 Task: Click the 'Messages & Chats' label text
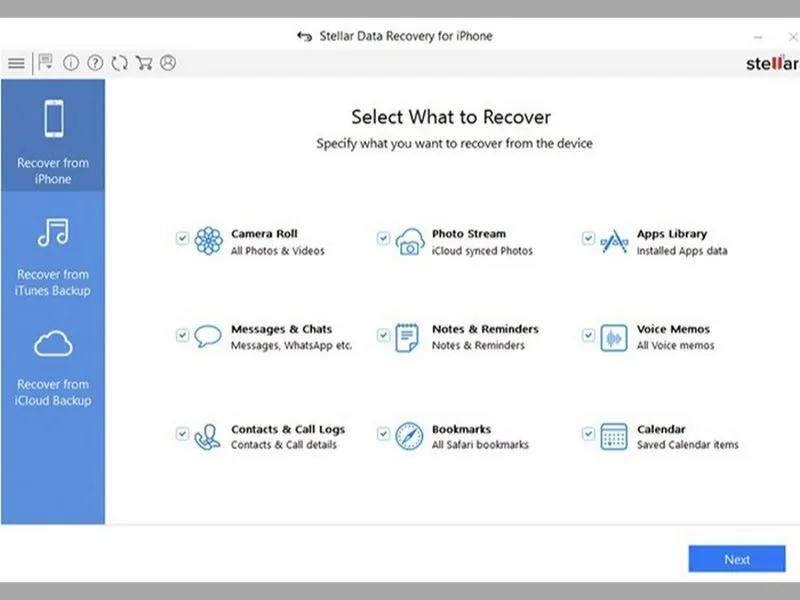(282, 329)
